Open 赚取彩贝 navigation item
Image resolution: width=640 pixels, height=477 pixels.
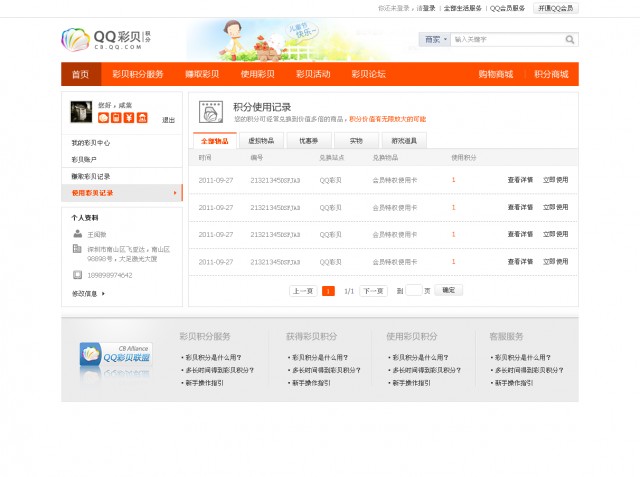pos(202,74)
